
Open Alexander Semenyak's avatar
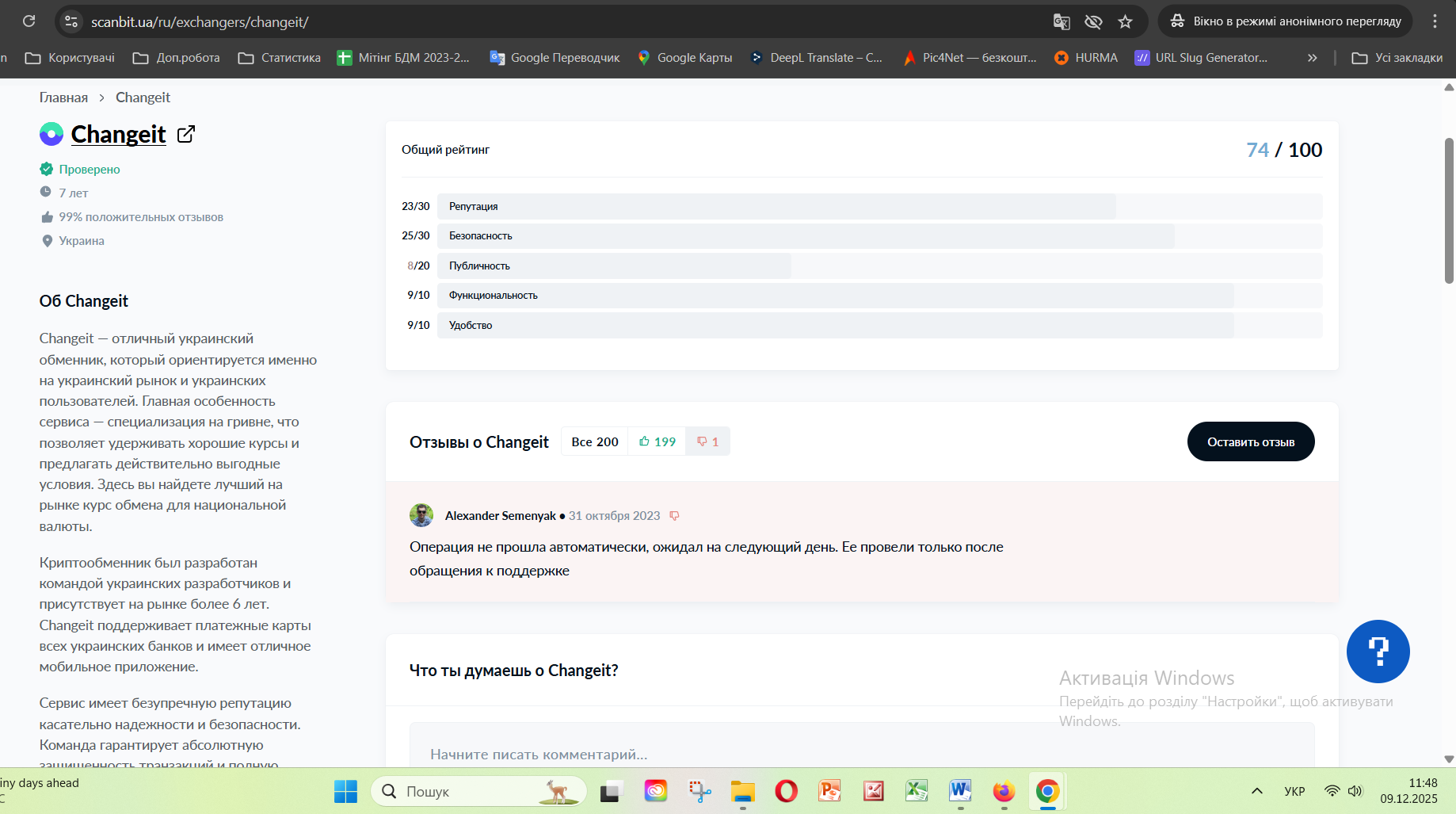click(421, 515)
